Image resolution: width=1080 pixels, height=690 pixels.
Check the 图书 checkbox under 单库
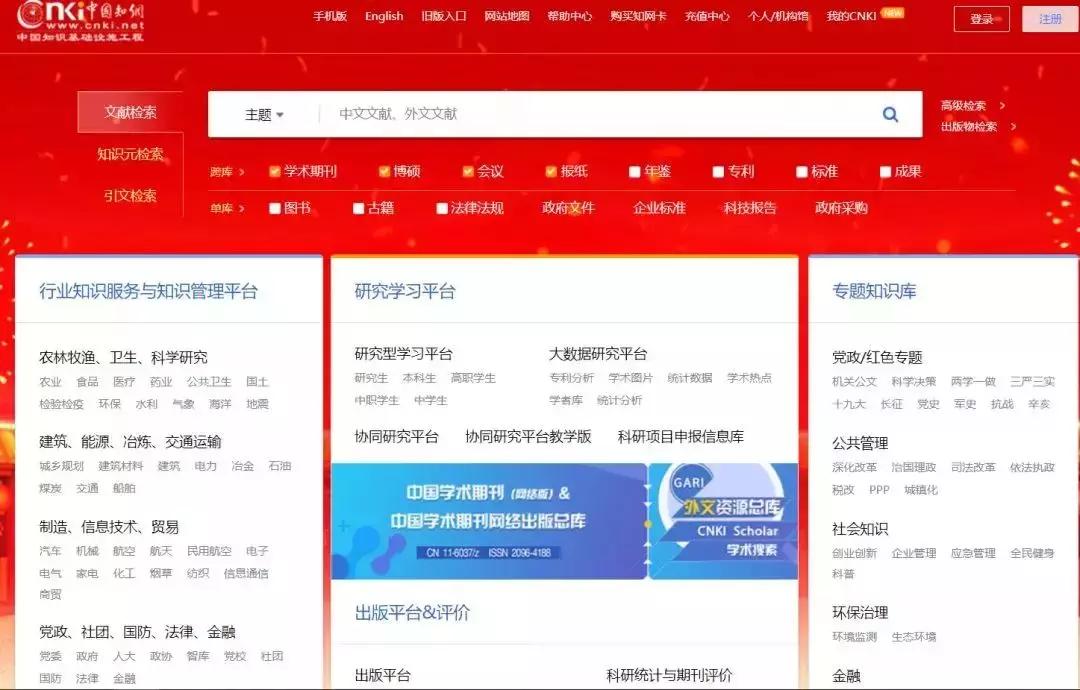click(x=274, y=208)
